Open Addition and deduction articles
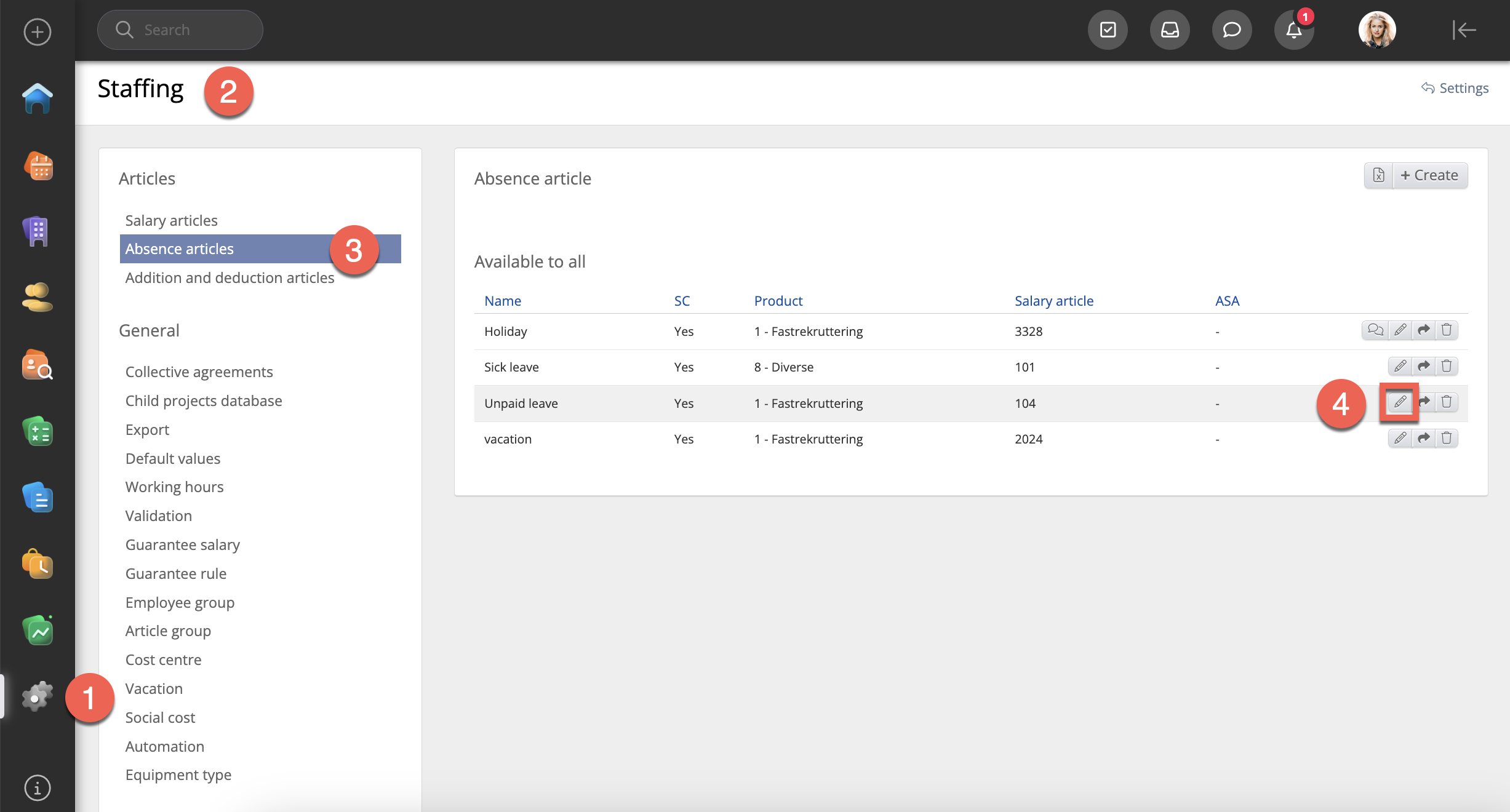The image size is (1510, 812). 230,277
